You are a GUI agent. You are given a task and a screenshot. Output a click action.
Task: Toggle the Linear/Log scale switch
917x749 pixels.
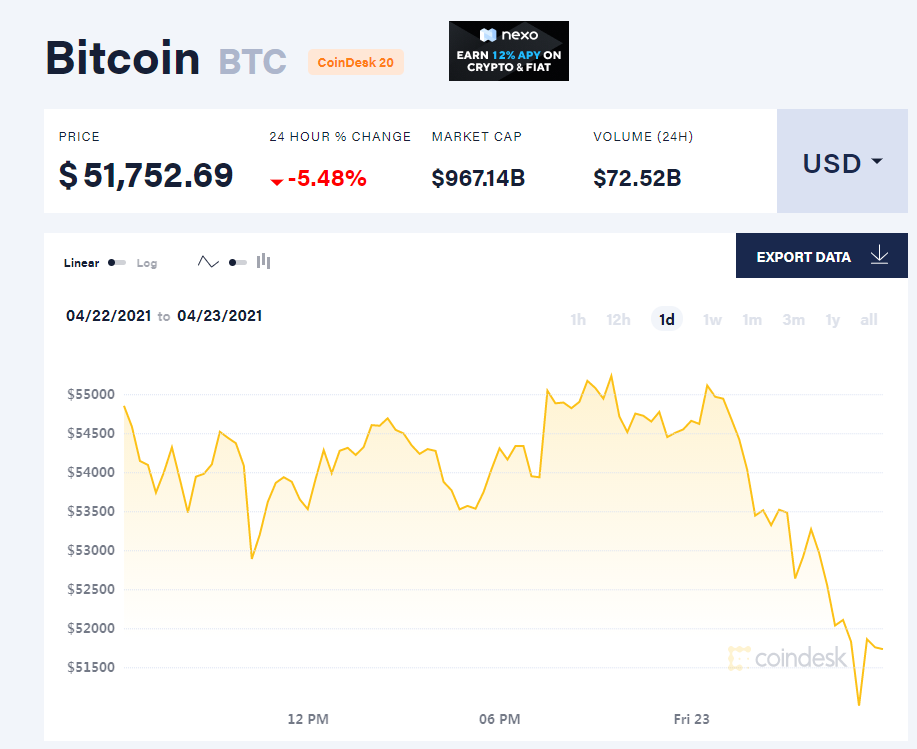coord(117,263)
